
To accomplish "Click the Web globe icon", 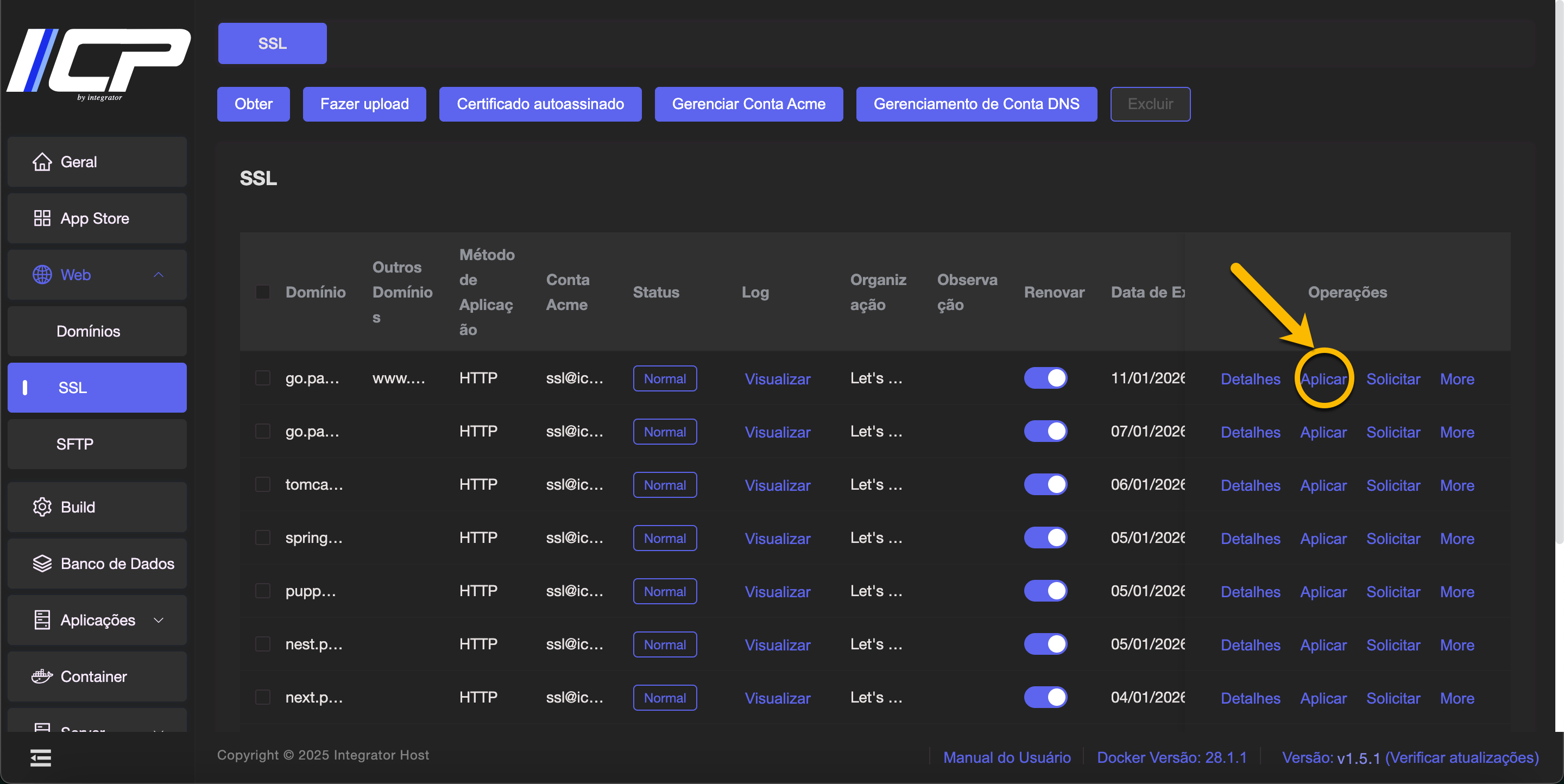I will 42,275.
